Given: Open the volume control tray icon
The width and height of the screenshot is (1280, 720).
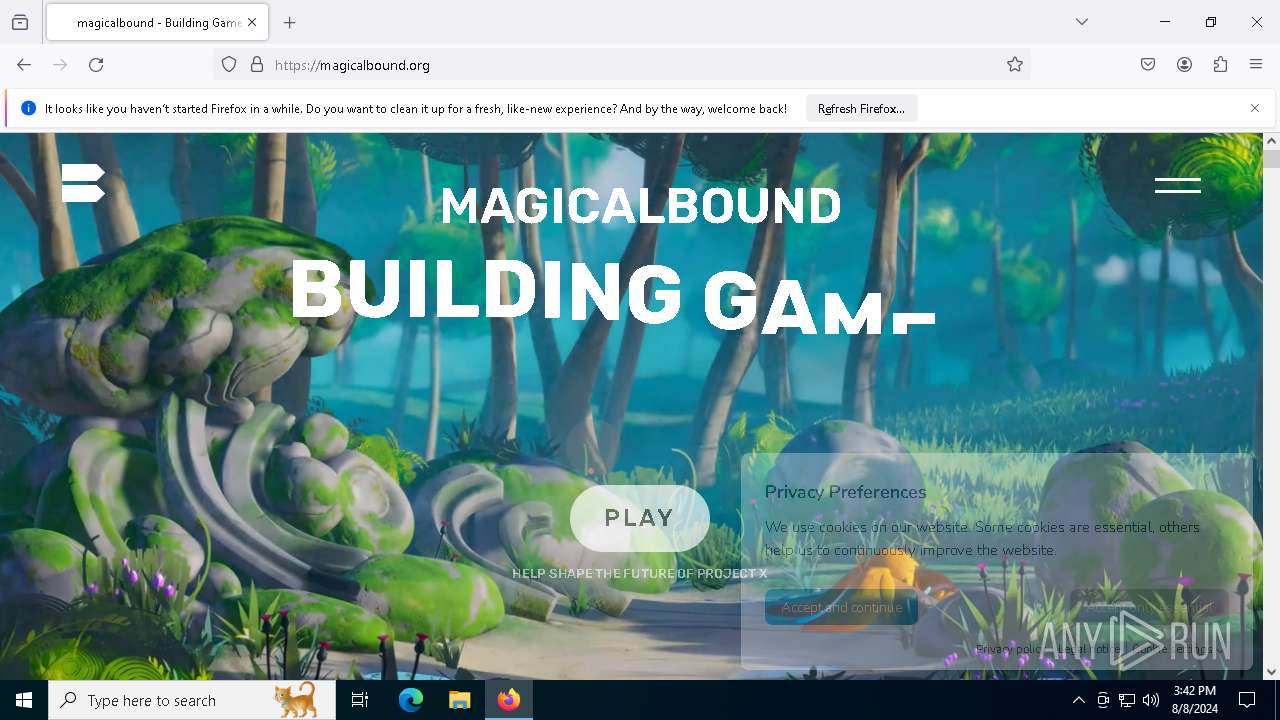Looking at the screenshot, I should tap(1151, 700).
